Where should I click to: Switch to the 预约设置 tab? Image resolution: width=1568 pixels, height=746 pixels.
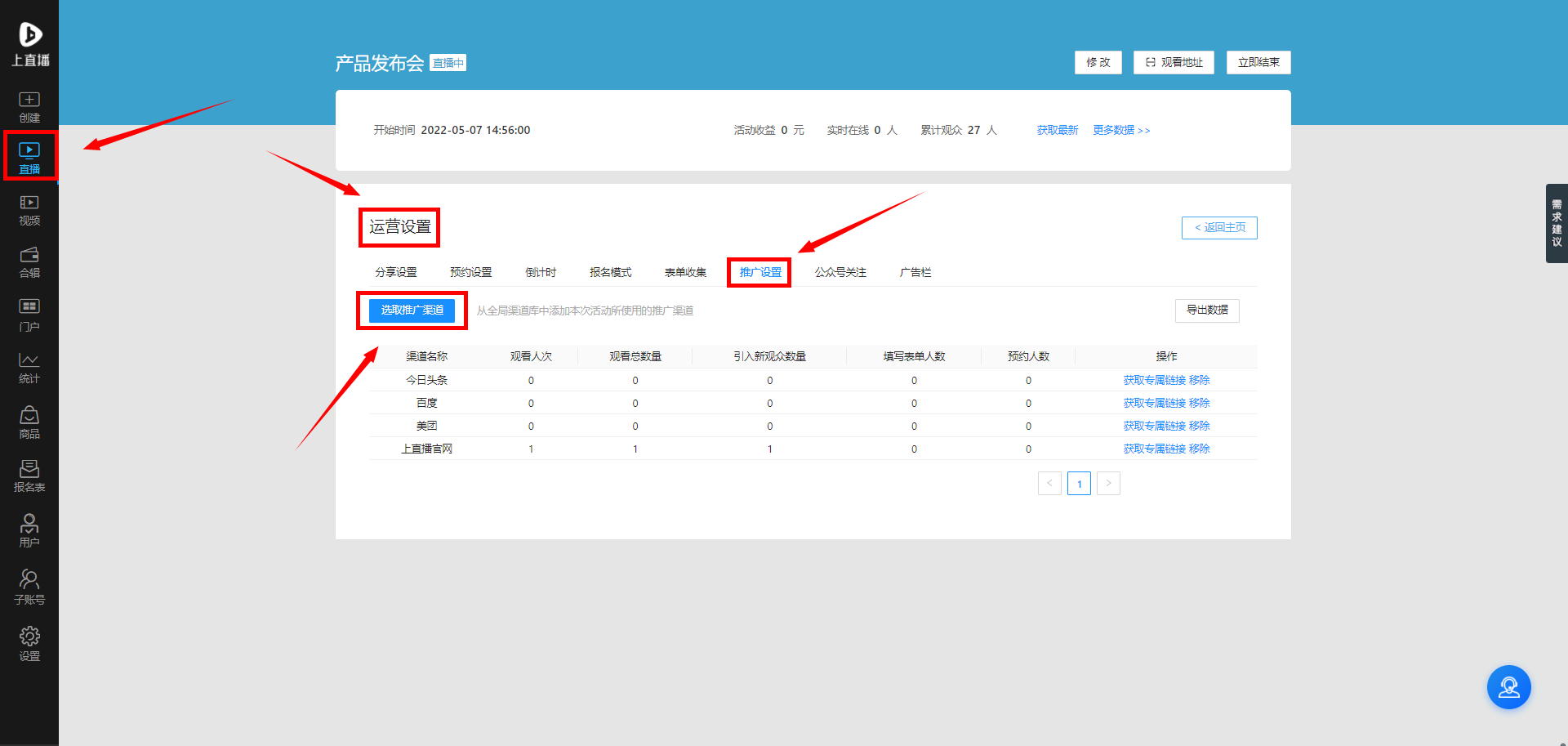[471, 272]
